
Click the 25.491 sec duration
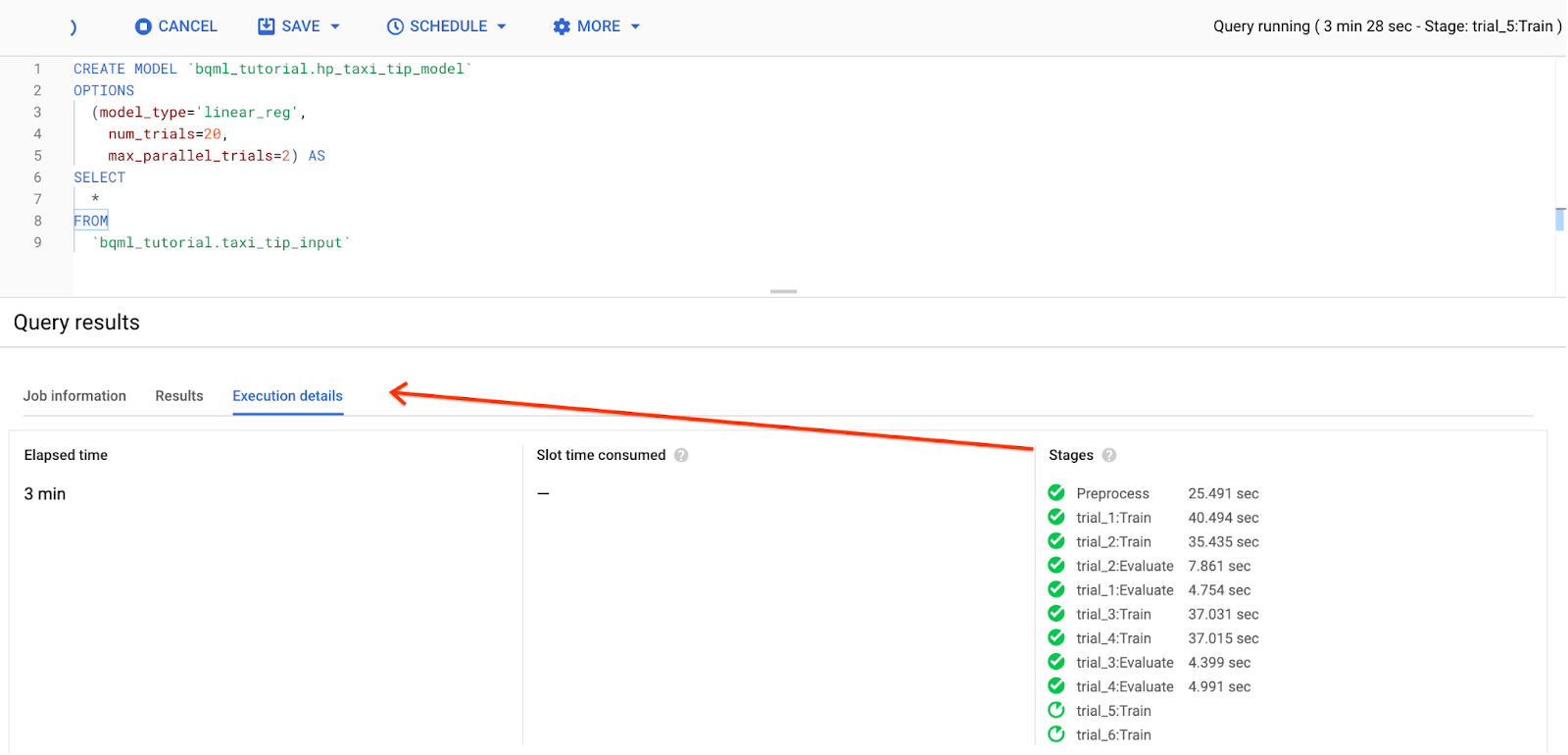(x=1223, y=493)
